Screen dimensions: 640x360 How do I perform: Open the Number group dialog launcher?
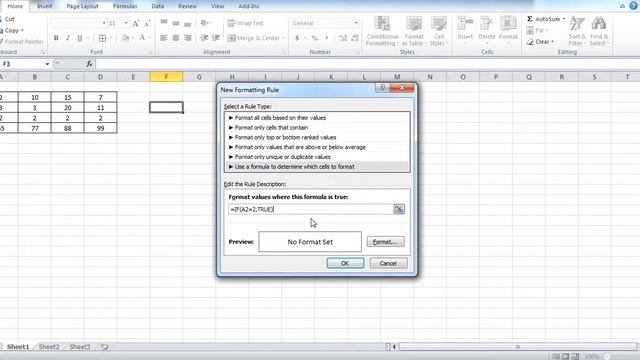click(x=357, y=52)
